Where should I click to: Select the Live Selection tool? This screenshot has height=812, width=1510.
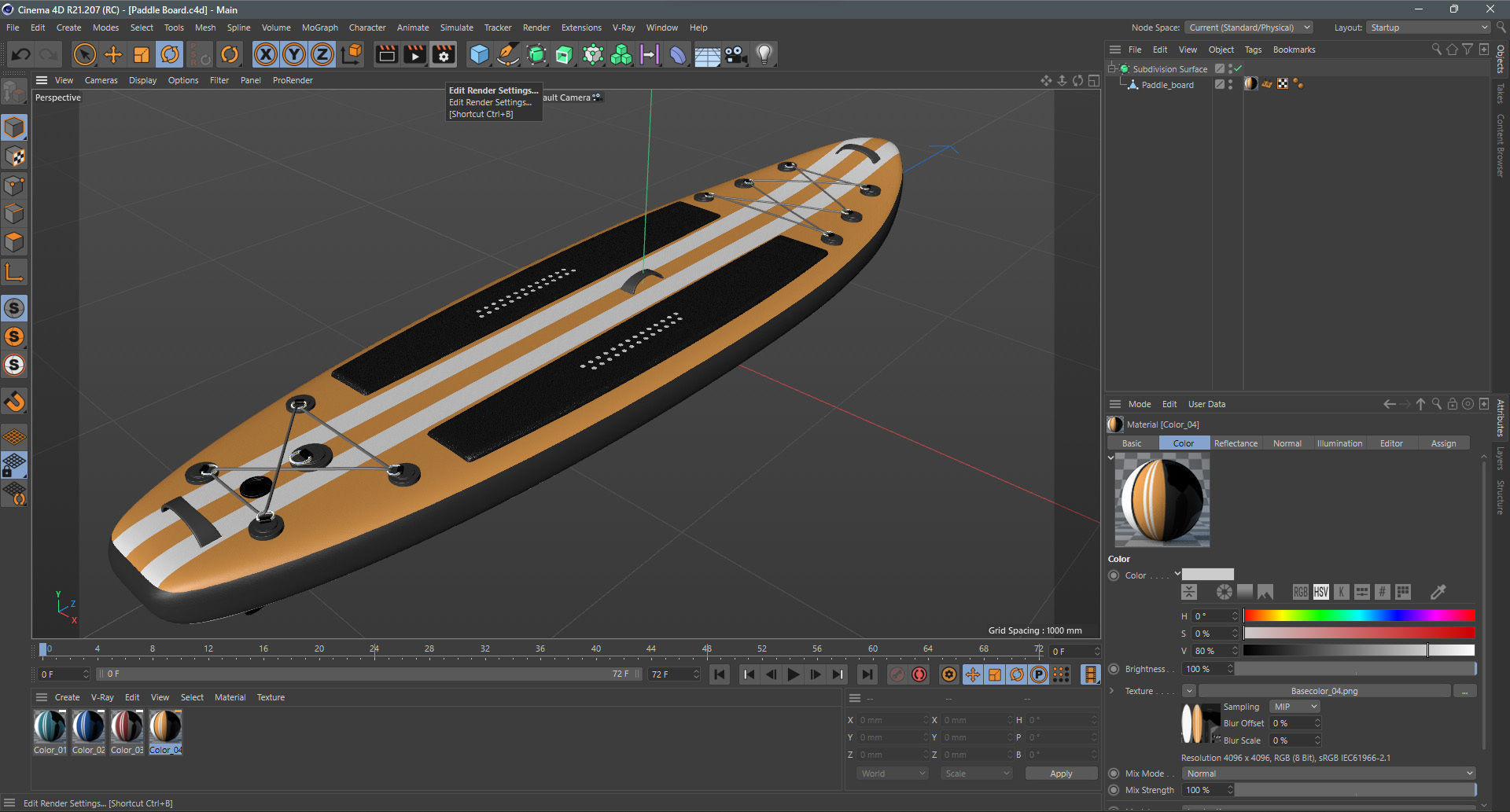[84, 54]
